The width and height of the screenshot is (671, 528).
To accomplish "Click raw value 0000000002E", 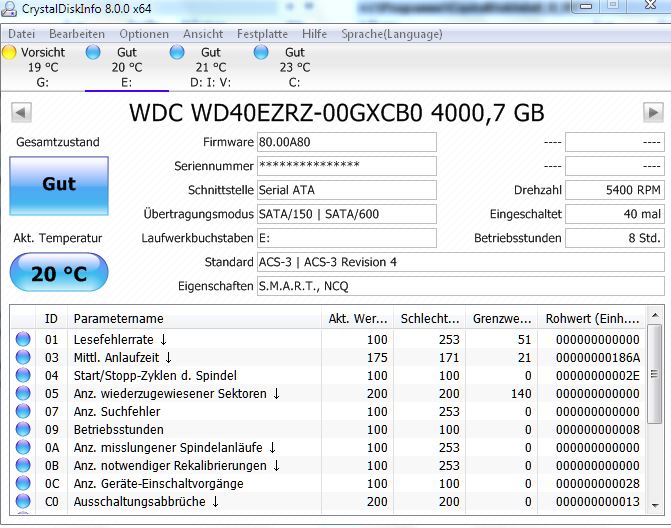I will tap(597, 375).
